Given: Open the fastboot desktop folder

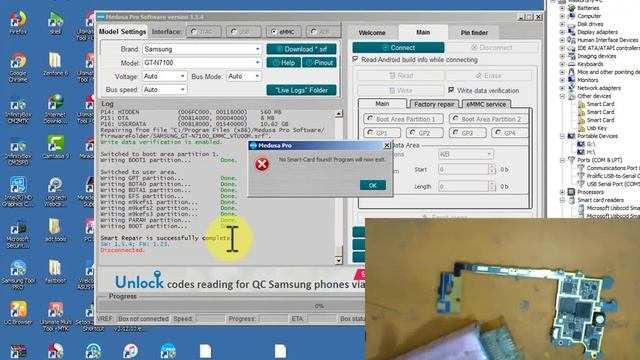Looking at the screenshot, I should tap(55, 271).
